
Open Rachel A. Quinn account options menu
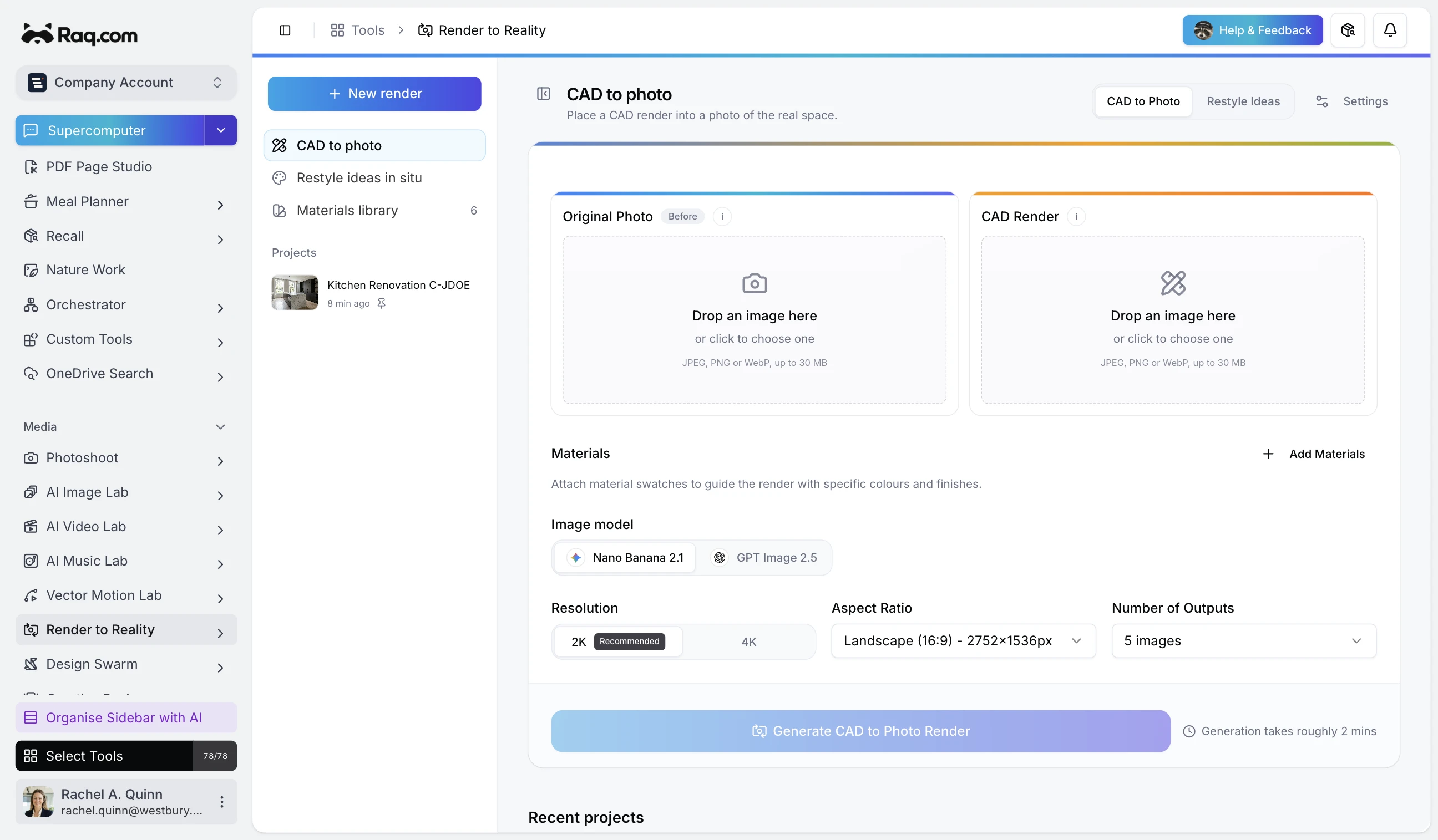coord(221,802)
